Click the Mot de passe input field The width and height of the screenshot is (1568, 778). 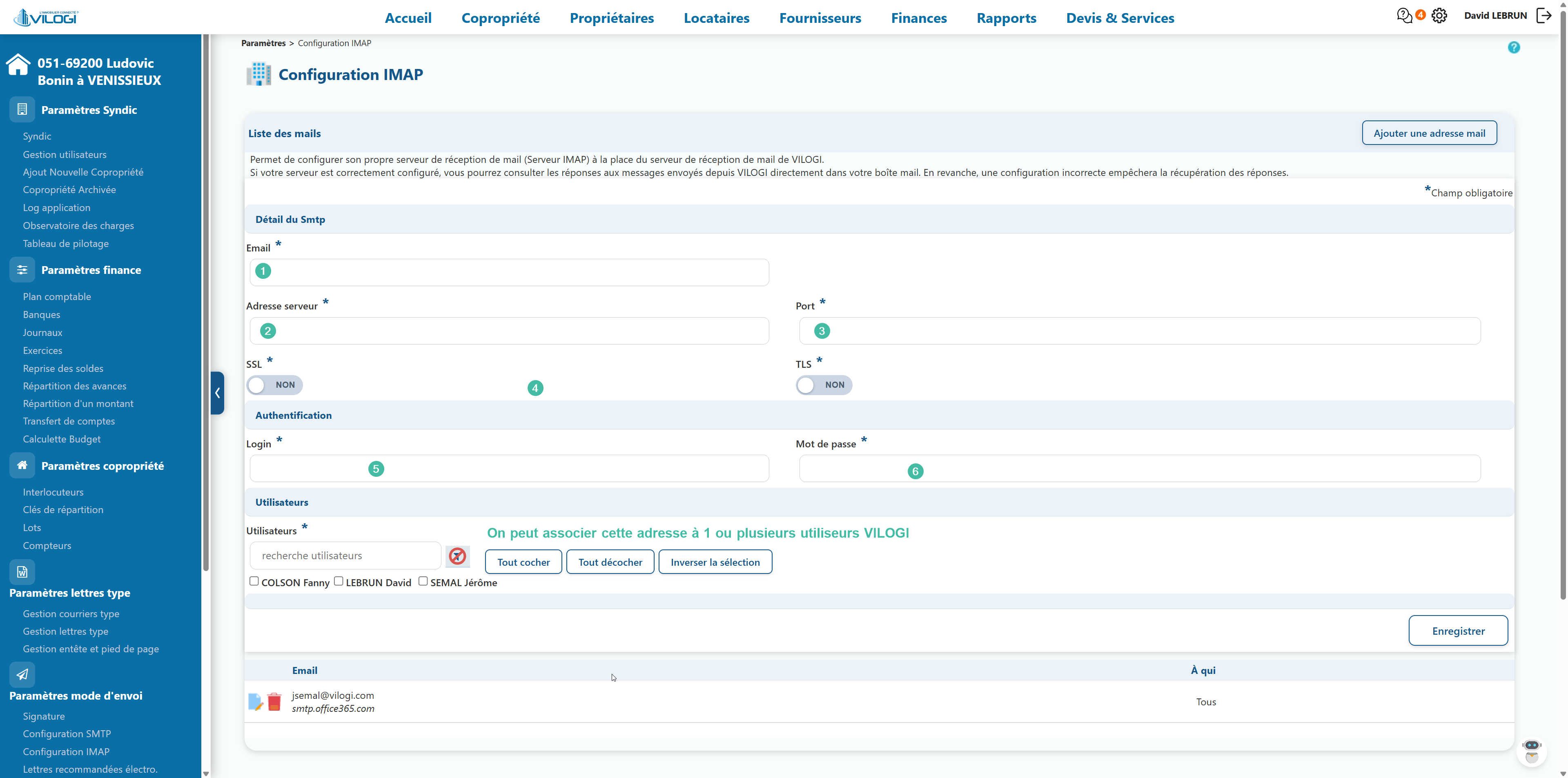coord(1140,468)
